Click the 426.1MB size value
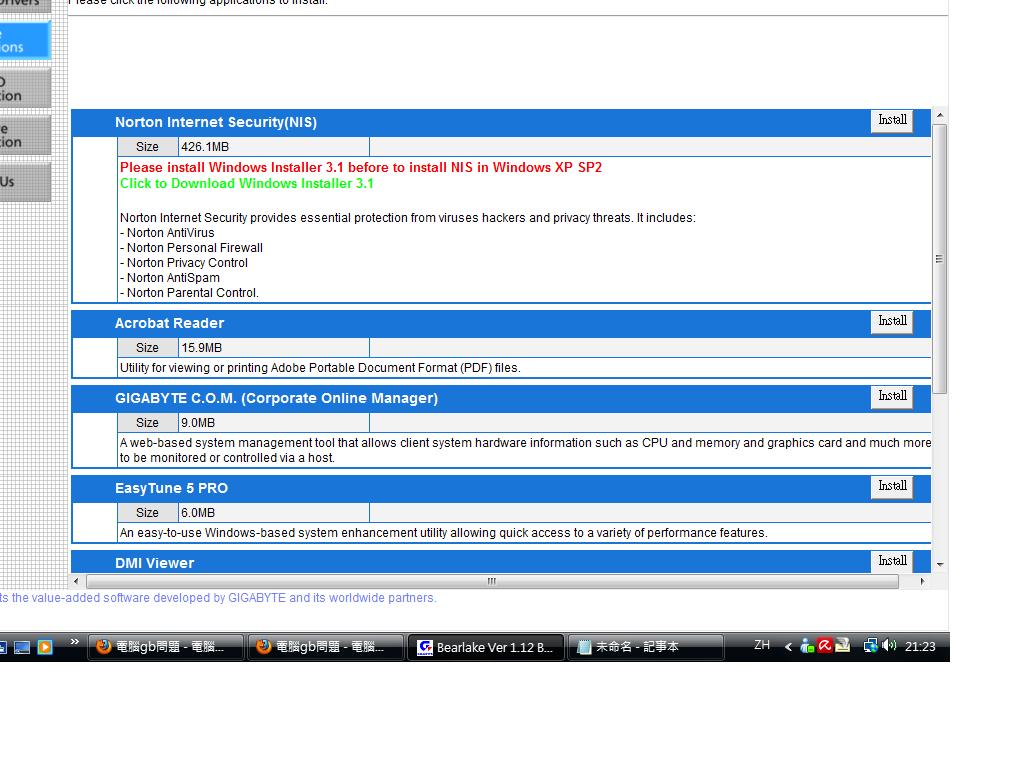The width and height of the screenshot is (1024, 768). pyautogui.click(x=205, y=147)
